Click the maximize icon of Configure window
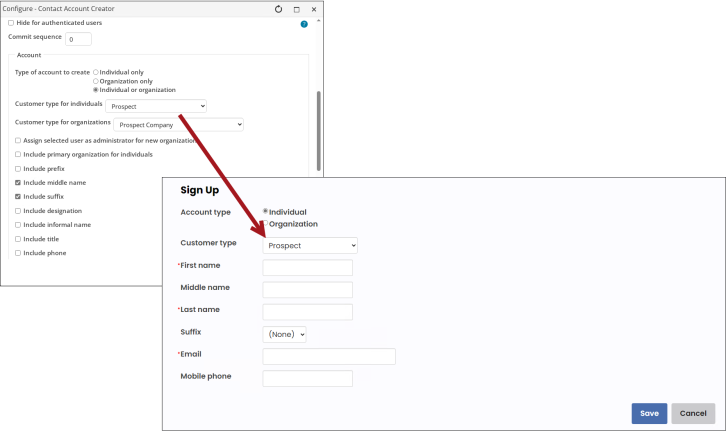726x431 pixels. click(x=297, y=9)
